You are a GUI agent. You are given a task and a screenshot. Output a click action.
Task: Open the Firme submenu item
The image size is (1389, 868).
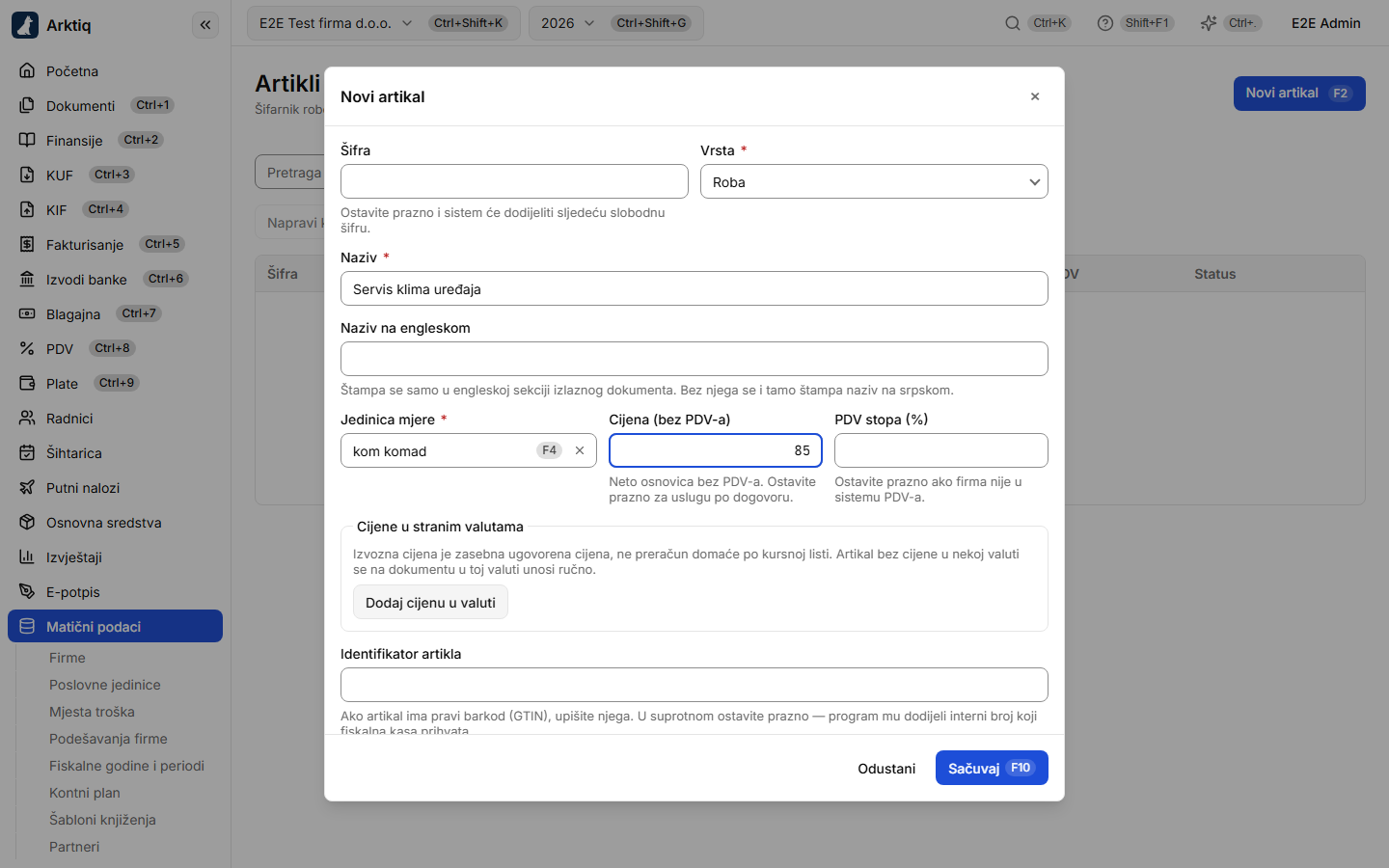[68, 658]
